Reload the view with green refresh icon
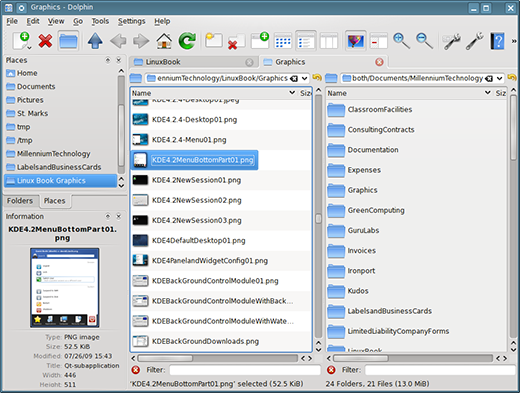520x393 pixels. point(187,41)
